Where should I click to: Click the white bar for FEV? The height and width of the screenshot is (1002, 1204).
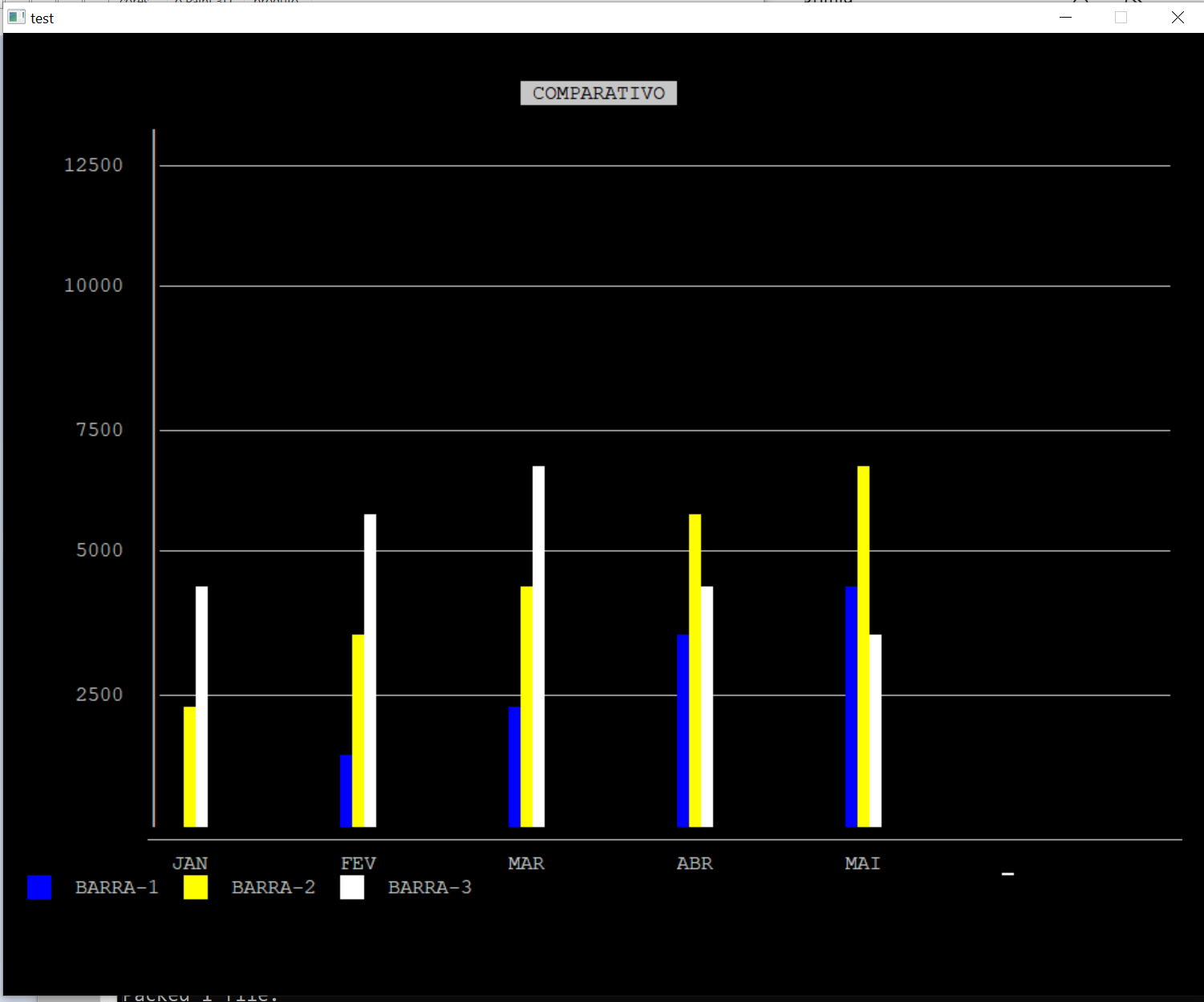point(370,671)
